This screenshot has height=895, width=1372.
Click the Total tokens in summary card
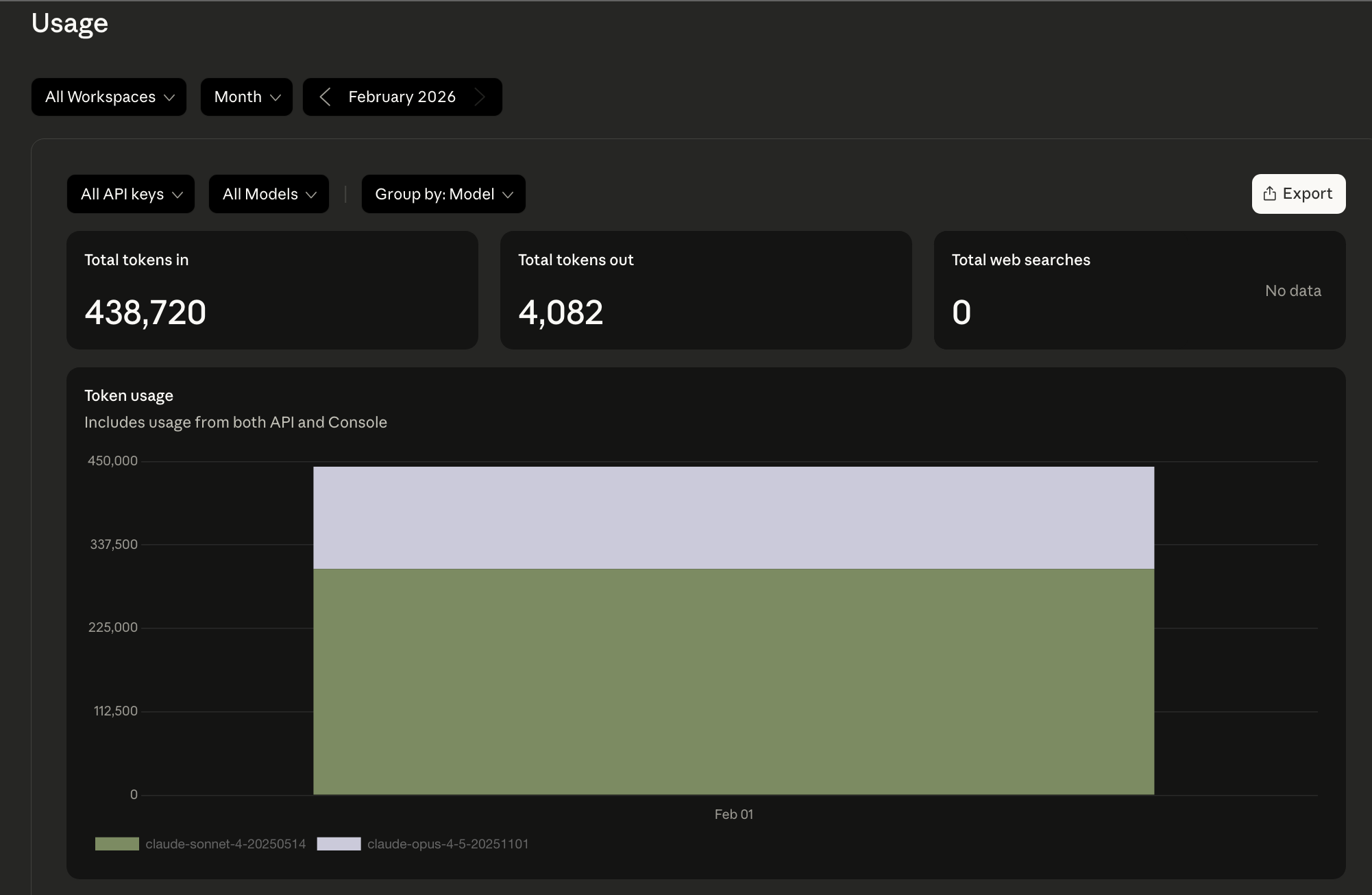click(x=271, y=291)
